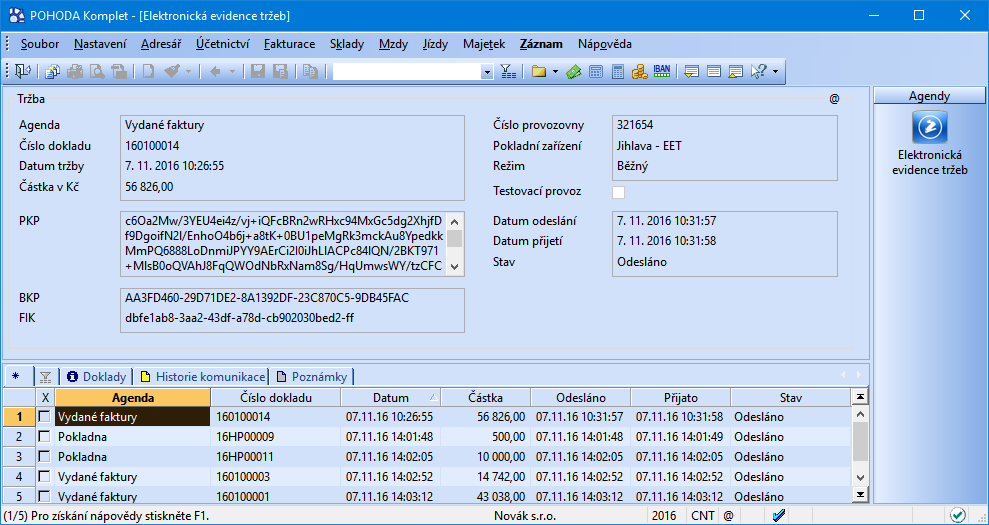
Task: Open the dropdown arrow next to folder icon
Action: [555, 72]
